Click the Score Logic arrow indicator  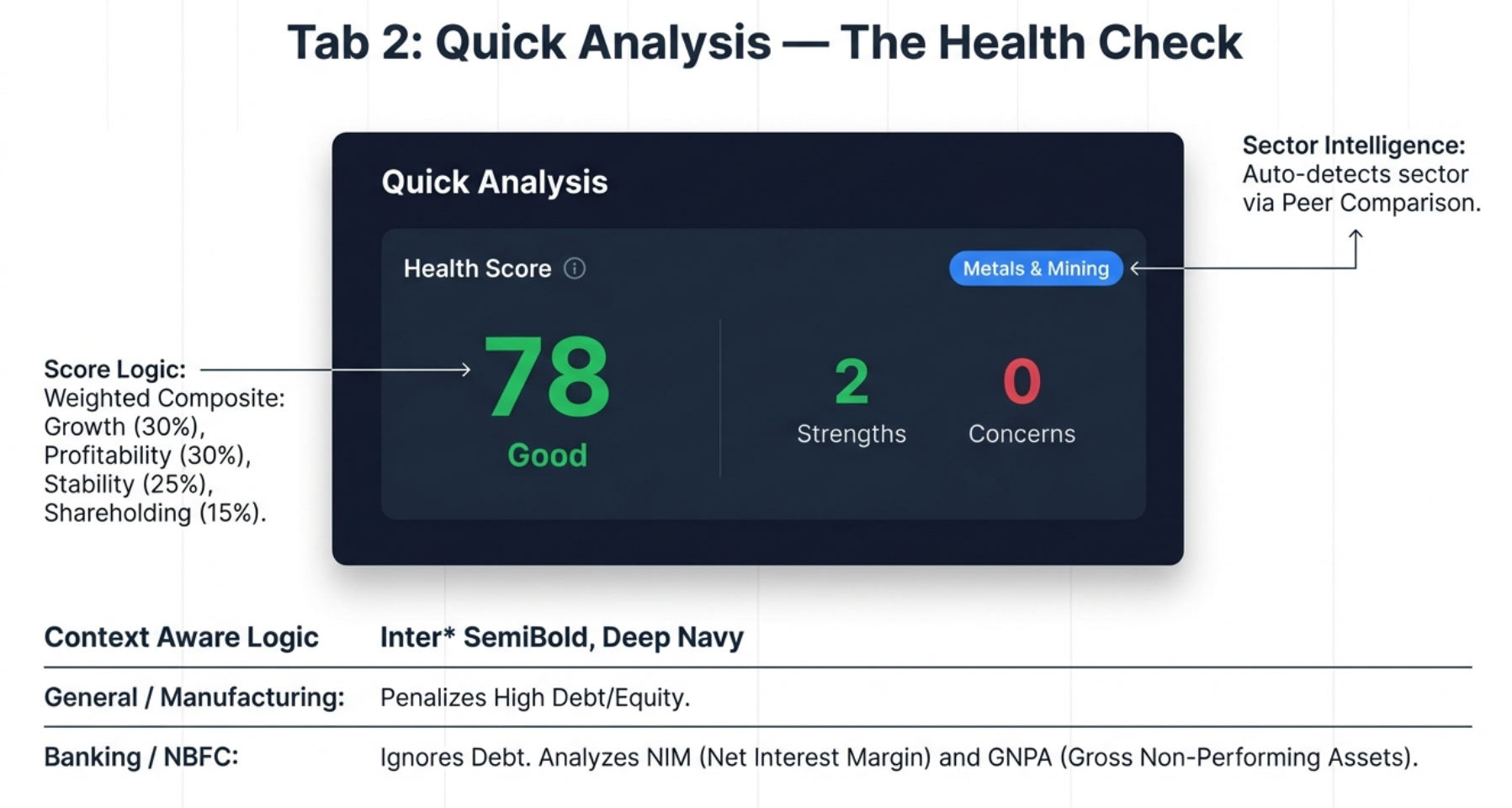point(337,369)
